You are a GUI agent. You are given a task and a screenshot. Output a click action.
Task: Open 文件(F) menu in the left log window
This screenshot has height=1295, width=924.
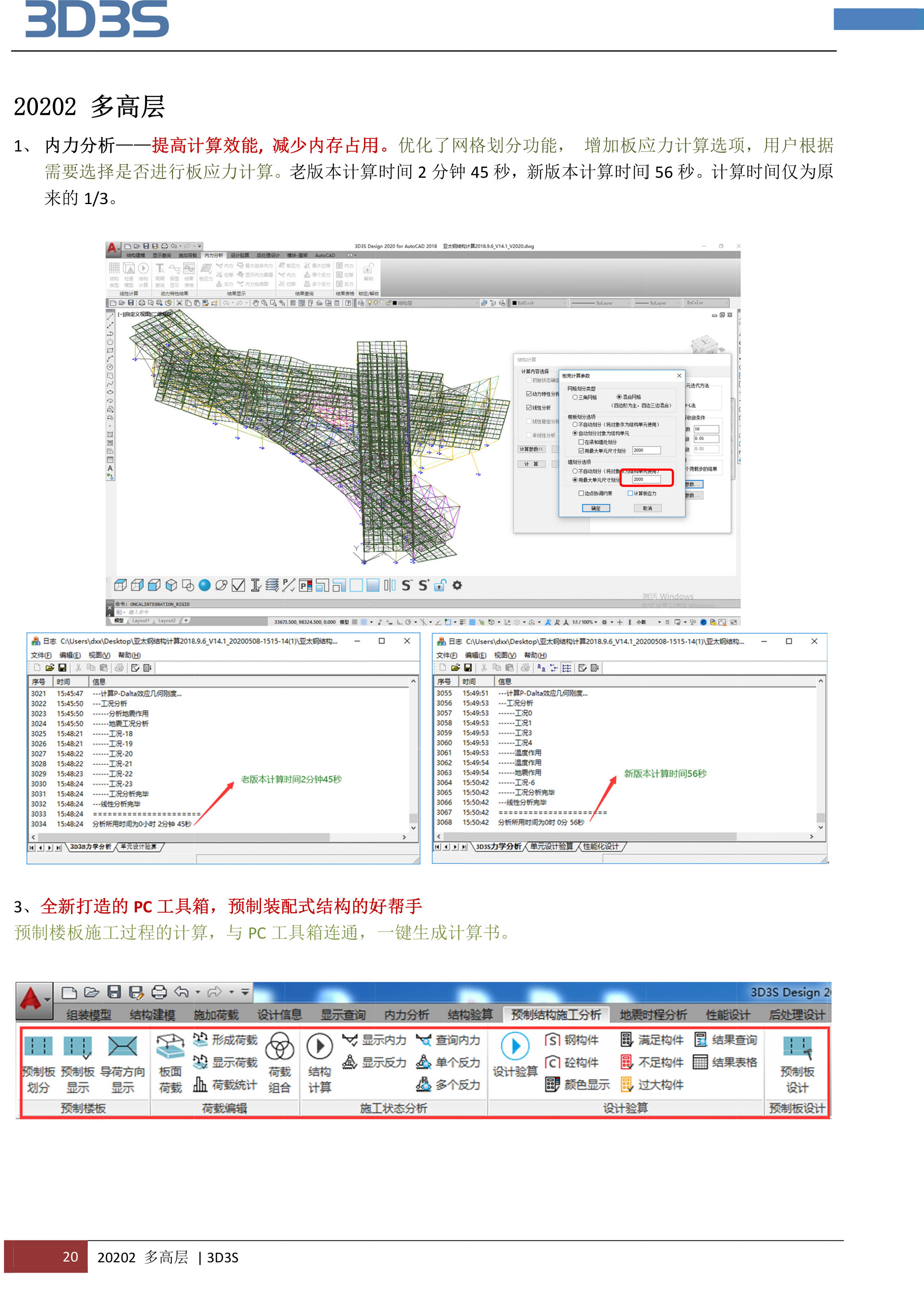pos(41,655)
